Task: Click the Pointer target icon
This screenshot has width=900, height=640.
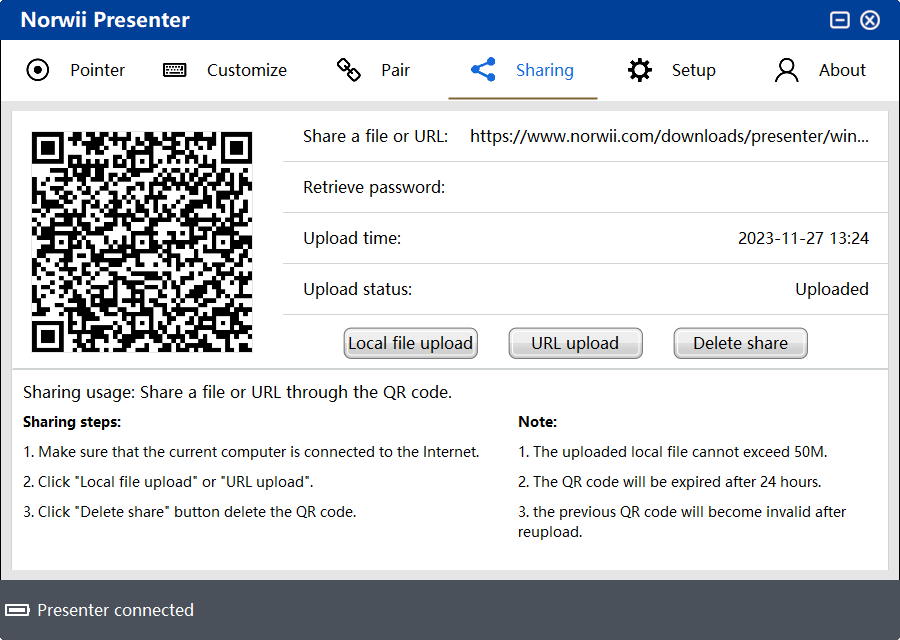Action: (37, 70)
